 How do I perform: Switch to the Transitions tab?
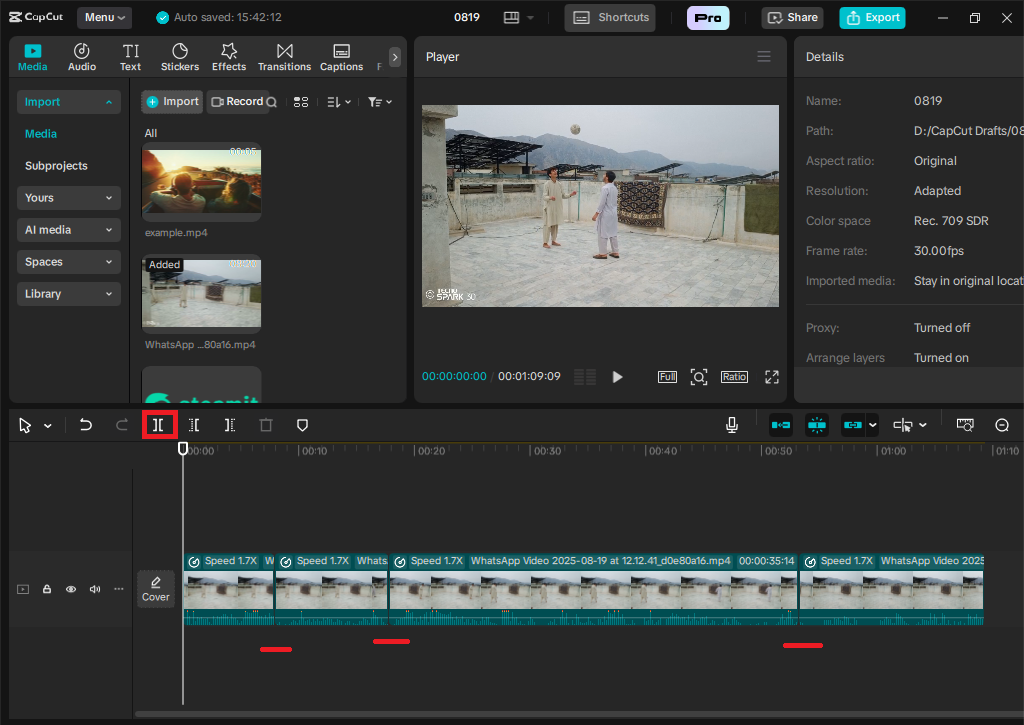(284, 57)
